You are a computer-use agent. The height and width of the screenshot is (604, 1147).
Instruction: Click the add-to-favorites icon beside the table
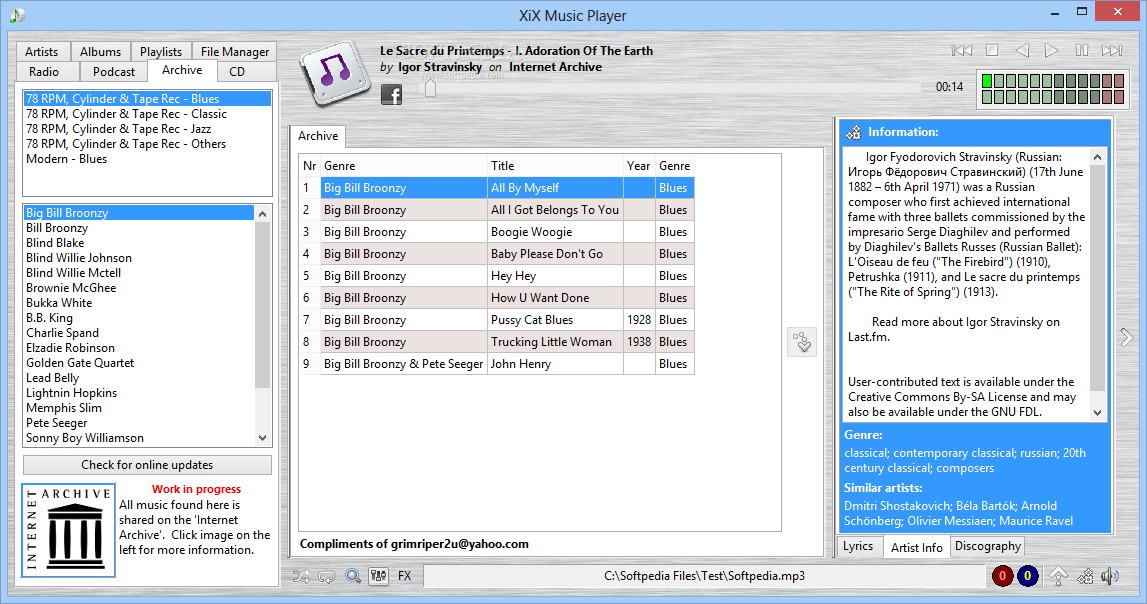802,341
